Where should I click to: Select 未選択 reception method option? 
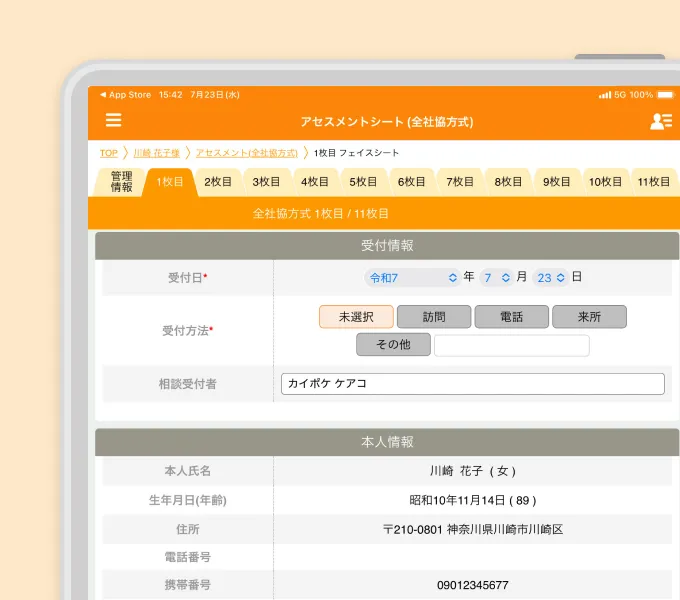(356, 317)
